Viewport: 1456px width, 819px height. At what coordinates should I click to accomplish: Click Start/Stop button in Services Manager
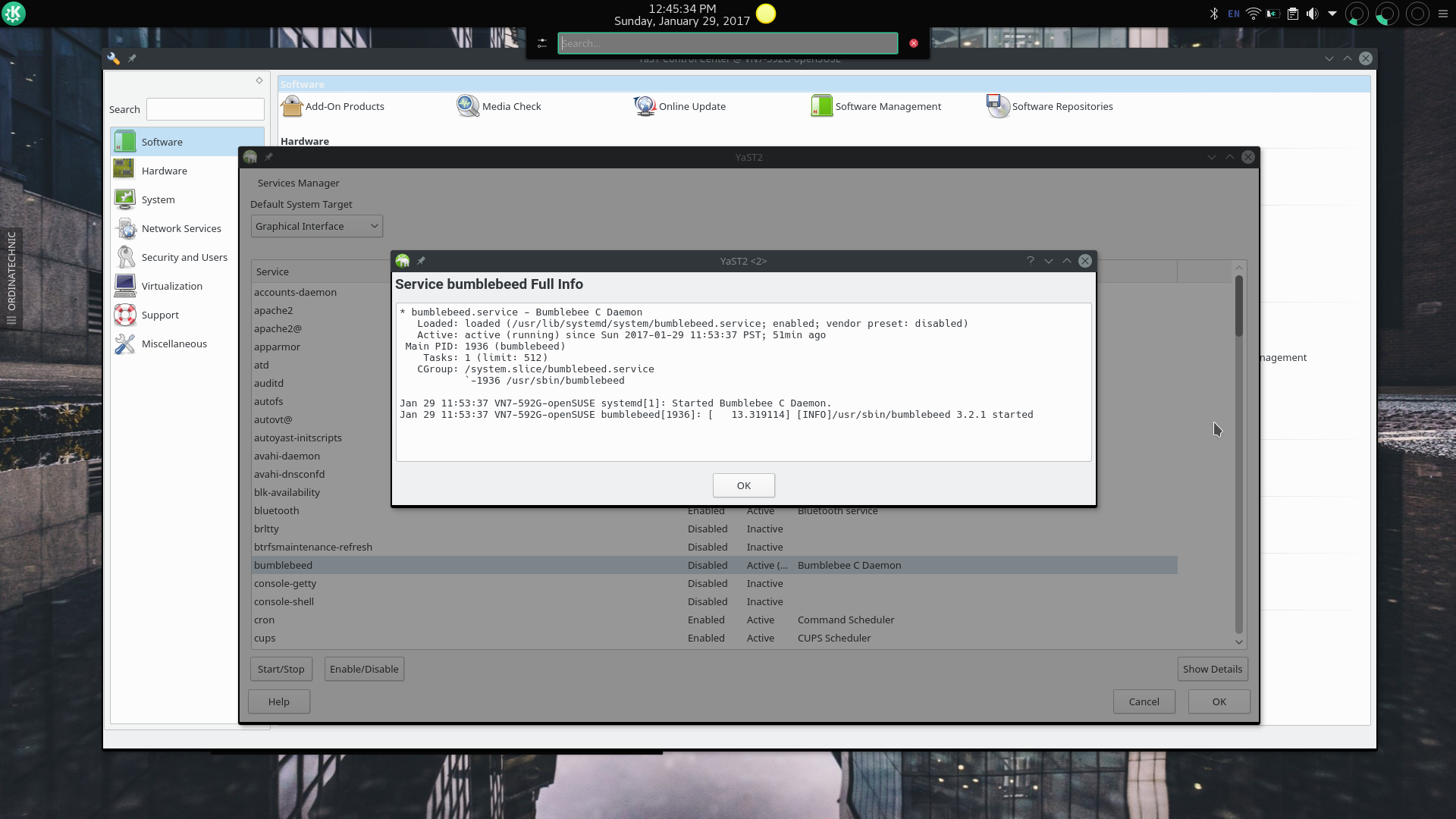coord(281,669)
